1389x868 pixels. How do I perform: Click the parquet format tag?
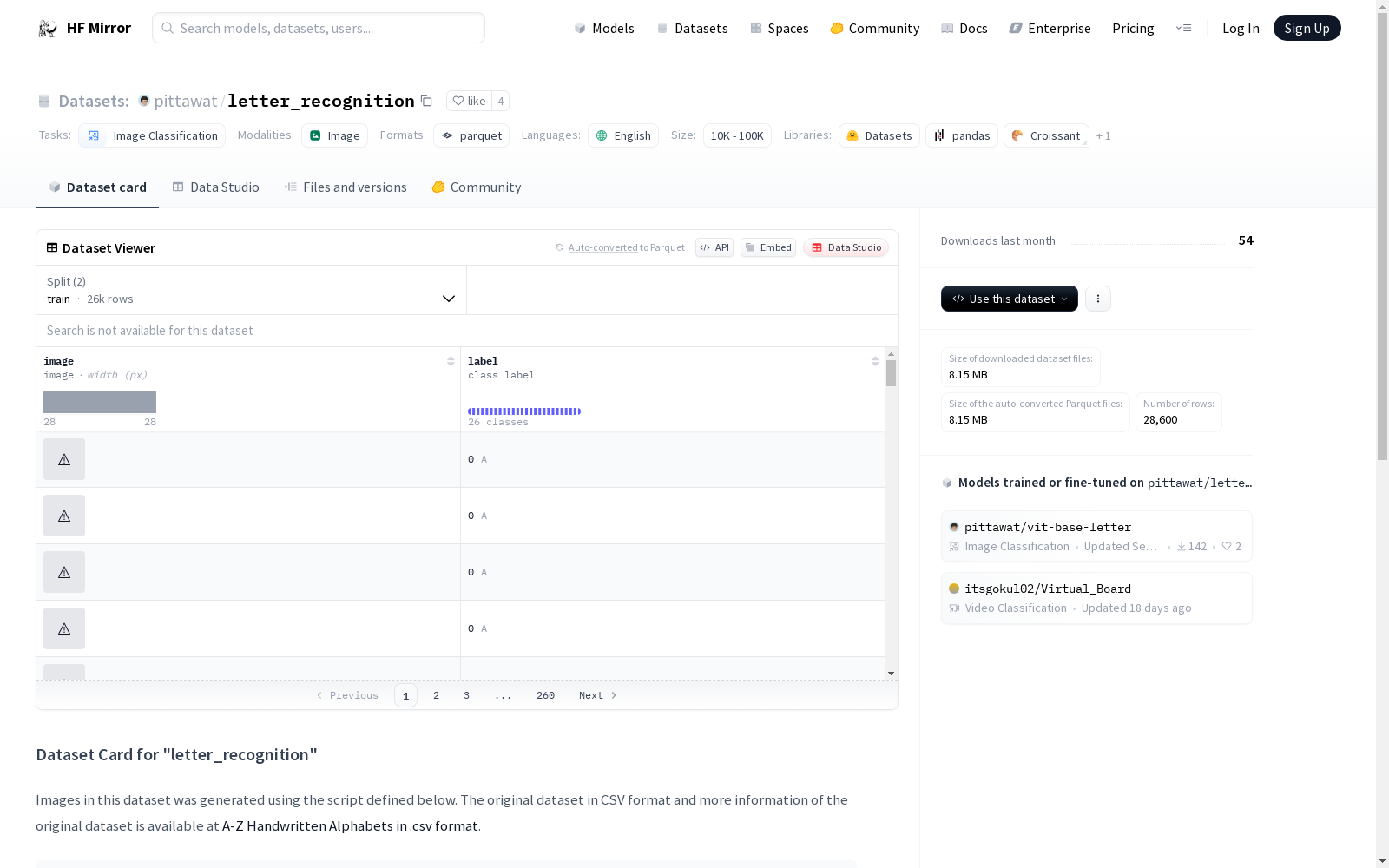coord(471,135)
